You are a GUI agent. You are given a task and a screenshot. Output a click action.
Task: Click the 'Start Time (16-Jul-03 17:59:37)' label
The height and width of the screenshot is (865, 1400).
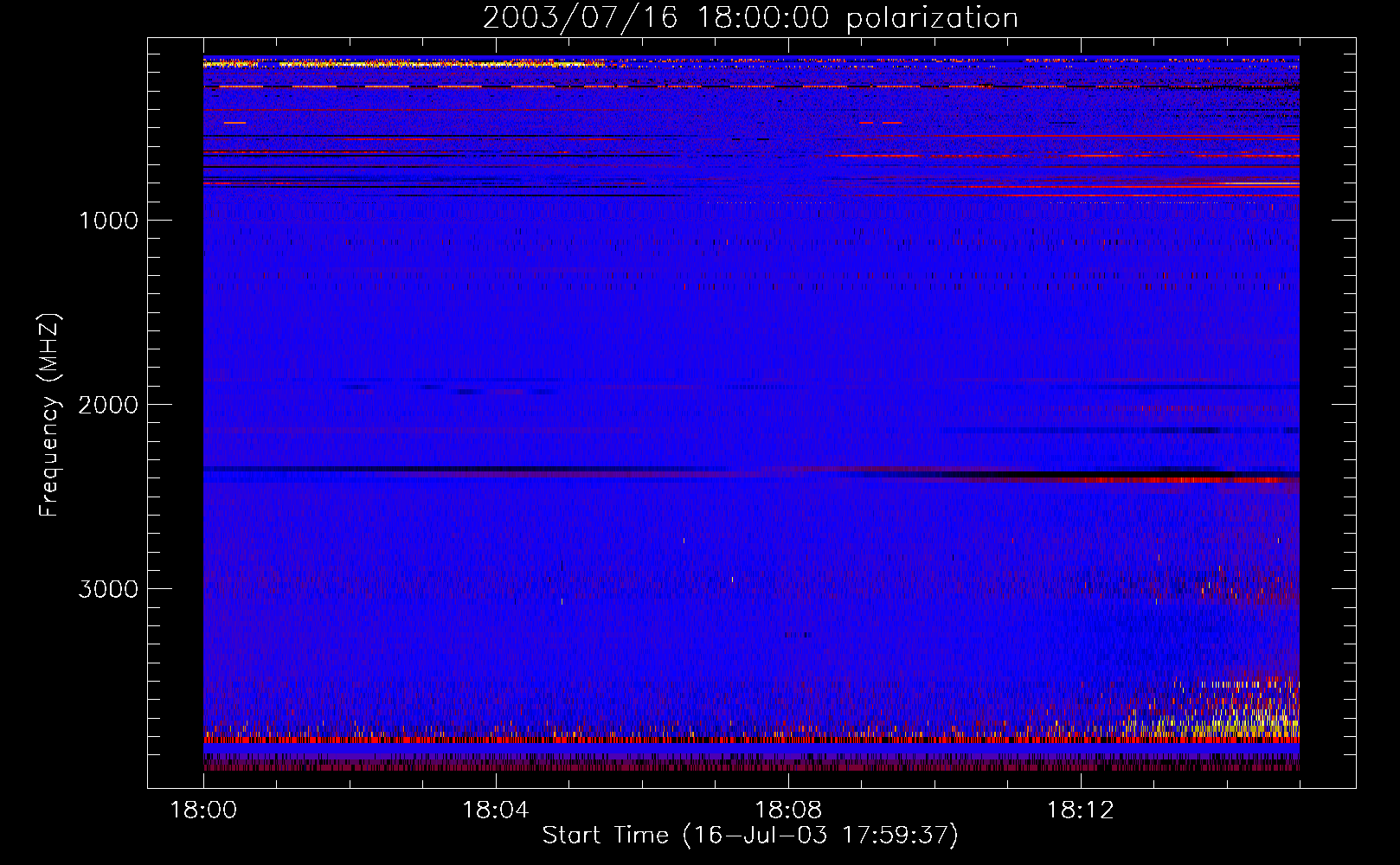(x=750, y=836)
